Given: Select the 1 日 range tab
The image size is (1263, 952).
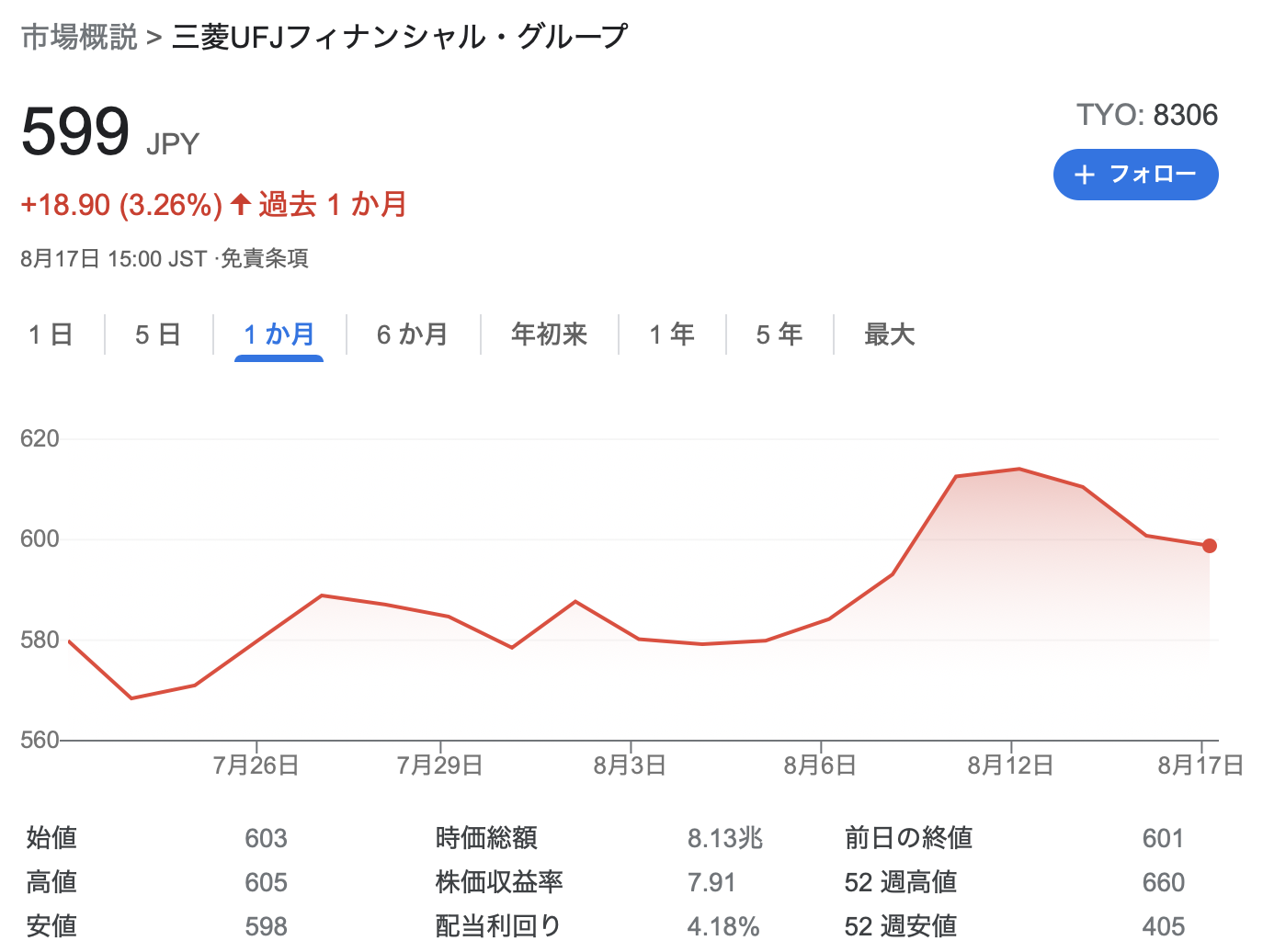Looking at the screenshot, I should click(x=51, y=334).
